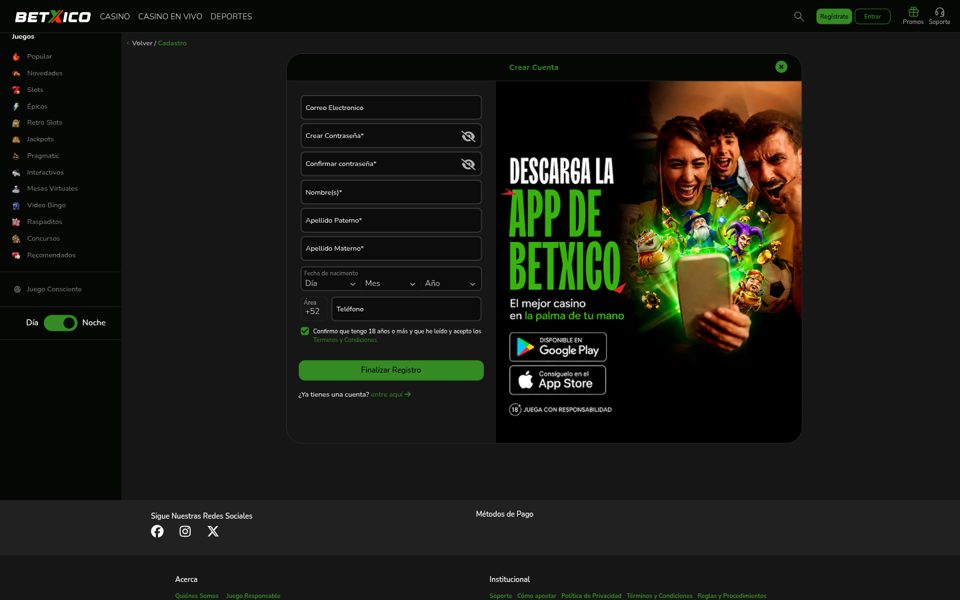Select the Slots icon in sidebar

pyautogui.click(x=16, y=89)
